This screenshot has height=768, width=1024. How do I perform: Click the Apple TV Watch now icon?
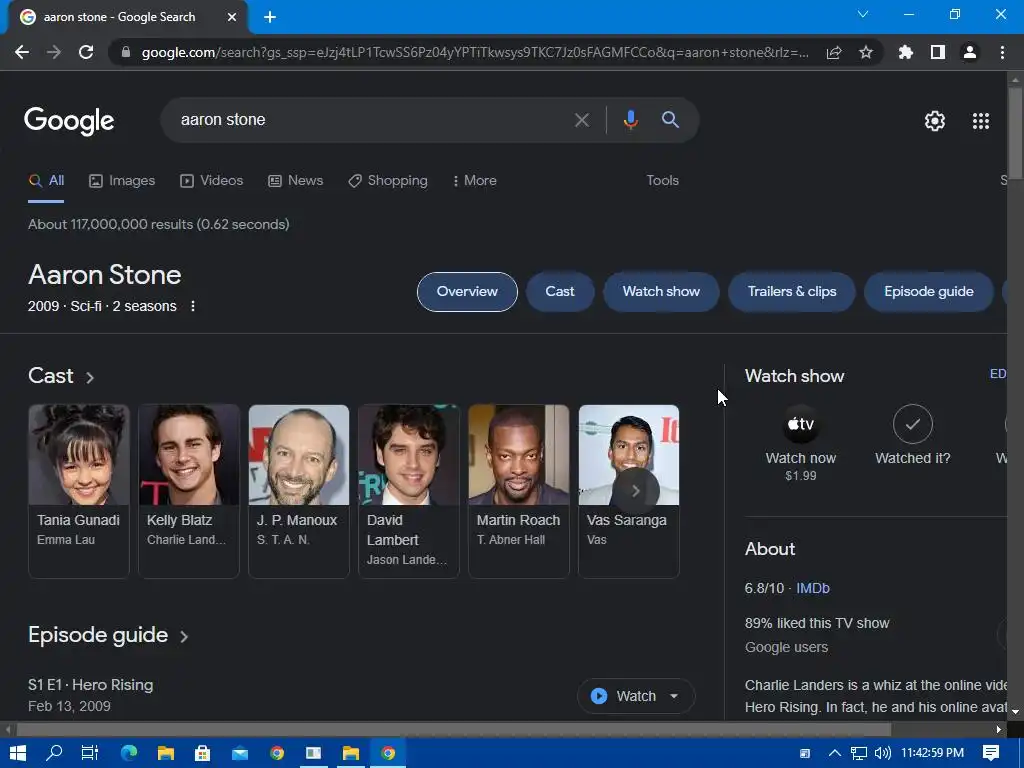801,424
